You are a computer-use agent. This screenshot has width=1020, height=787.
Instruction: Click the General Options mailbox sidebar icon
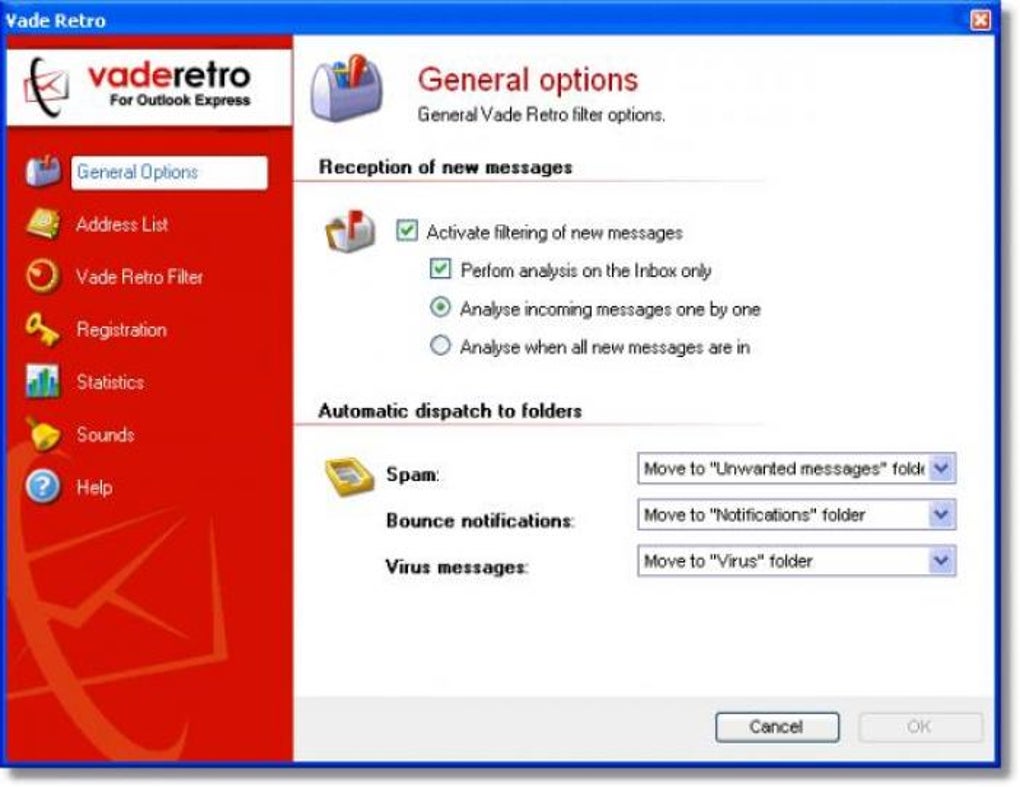[x=43, y=172]
